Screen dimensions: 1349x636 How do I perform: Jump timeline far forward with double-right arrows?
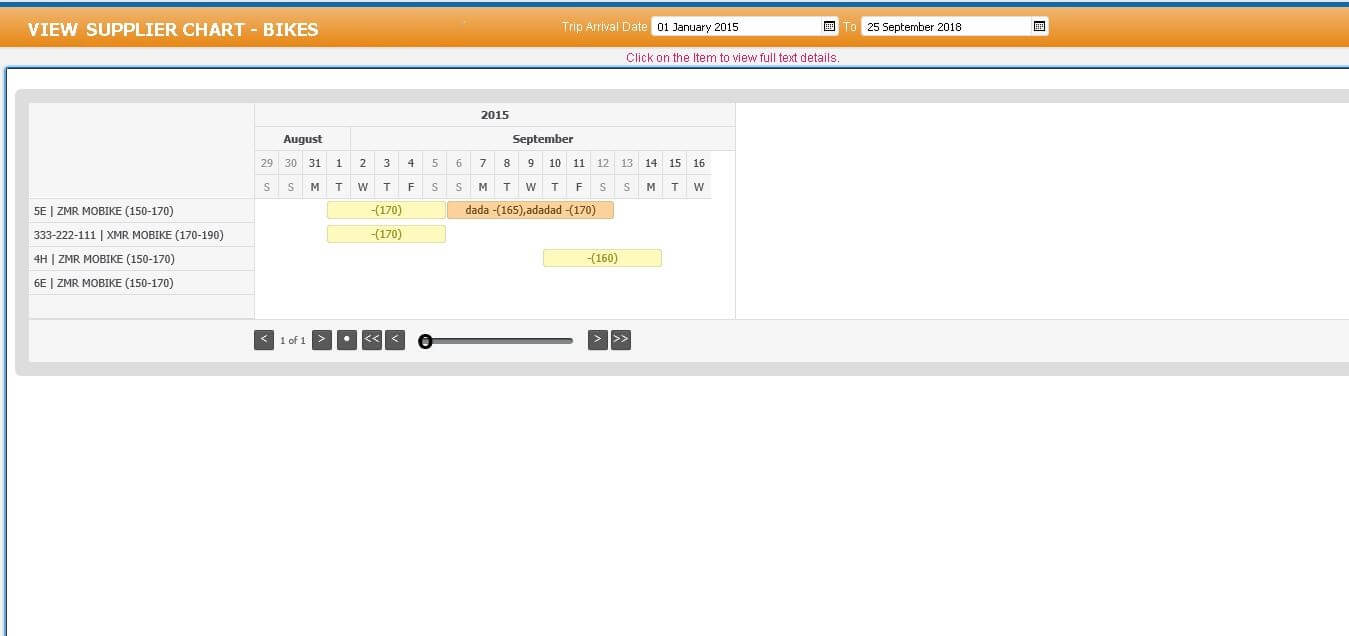pyautogui.click(x=621, y=340)
